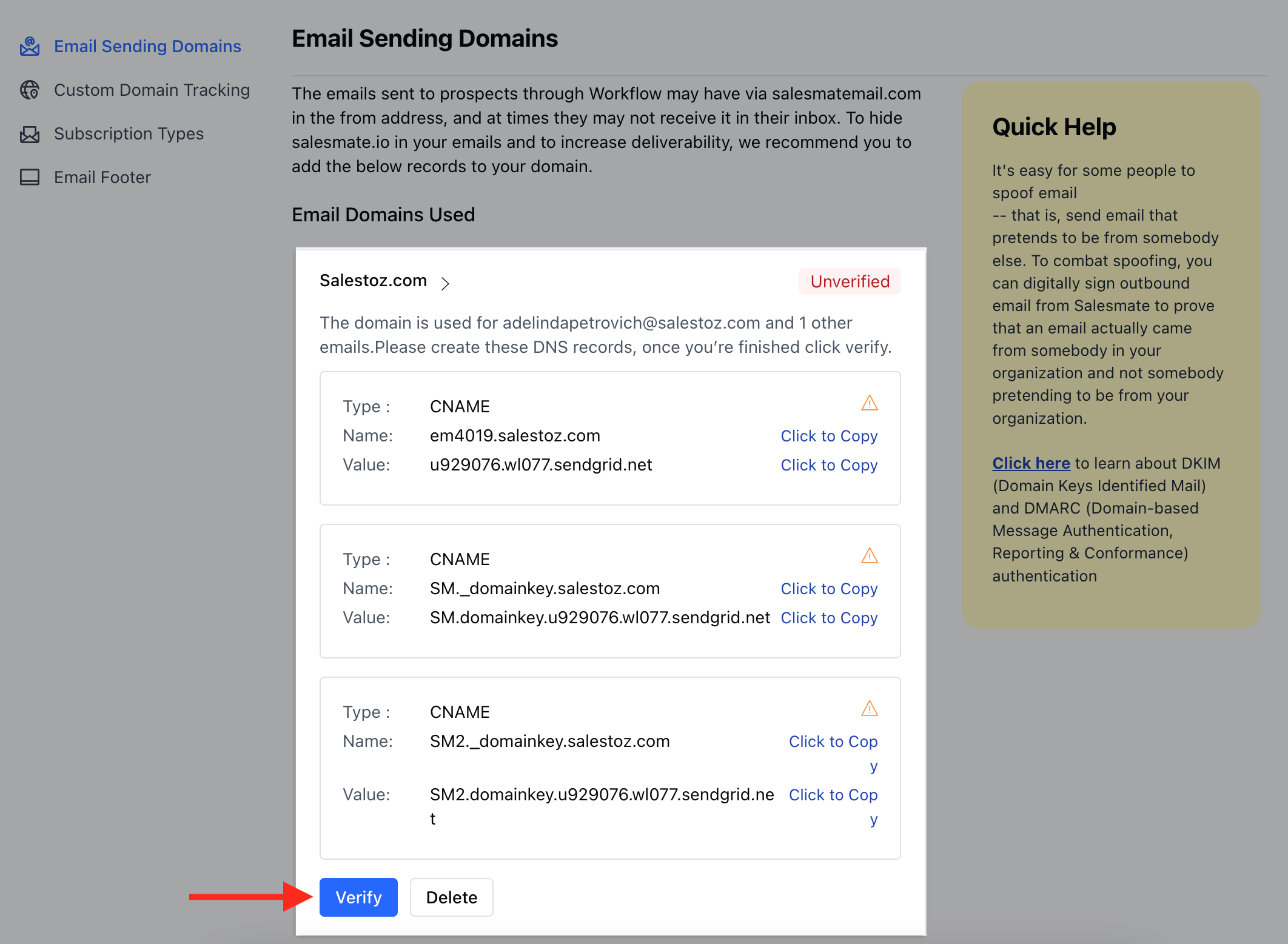
Task: Copy SM.domainkey sendgrid value
Action: [828, 618]
